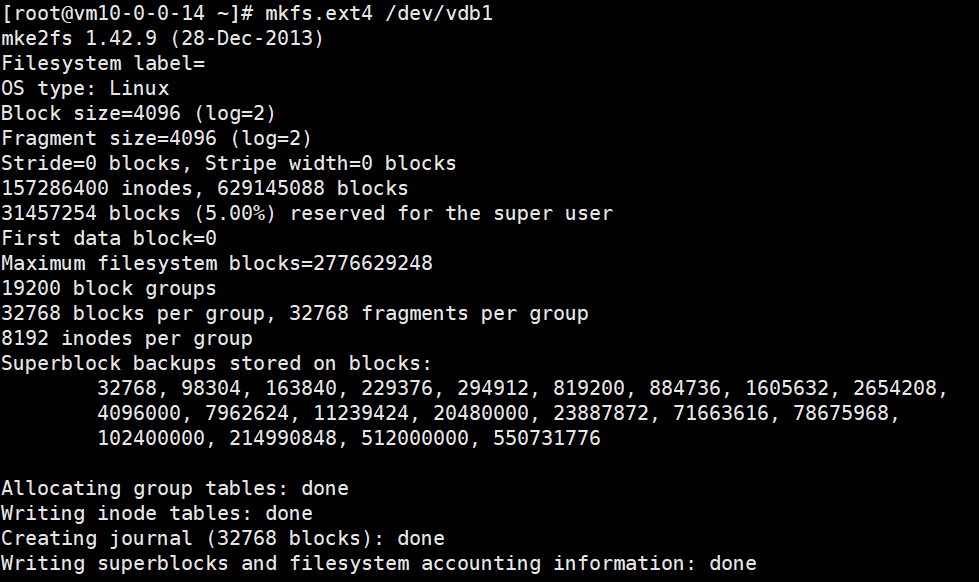Click the Fragment size=4096 text

point(109,138)
